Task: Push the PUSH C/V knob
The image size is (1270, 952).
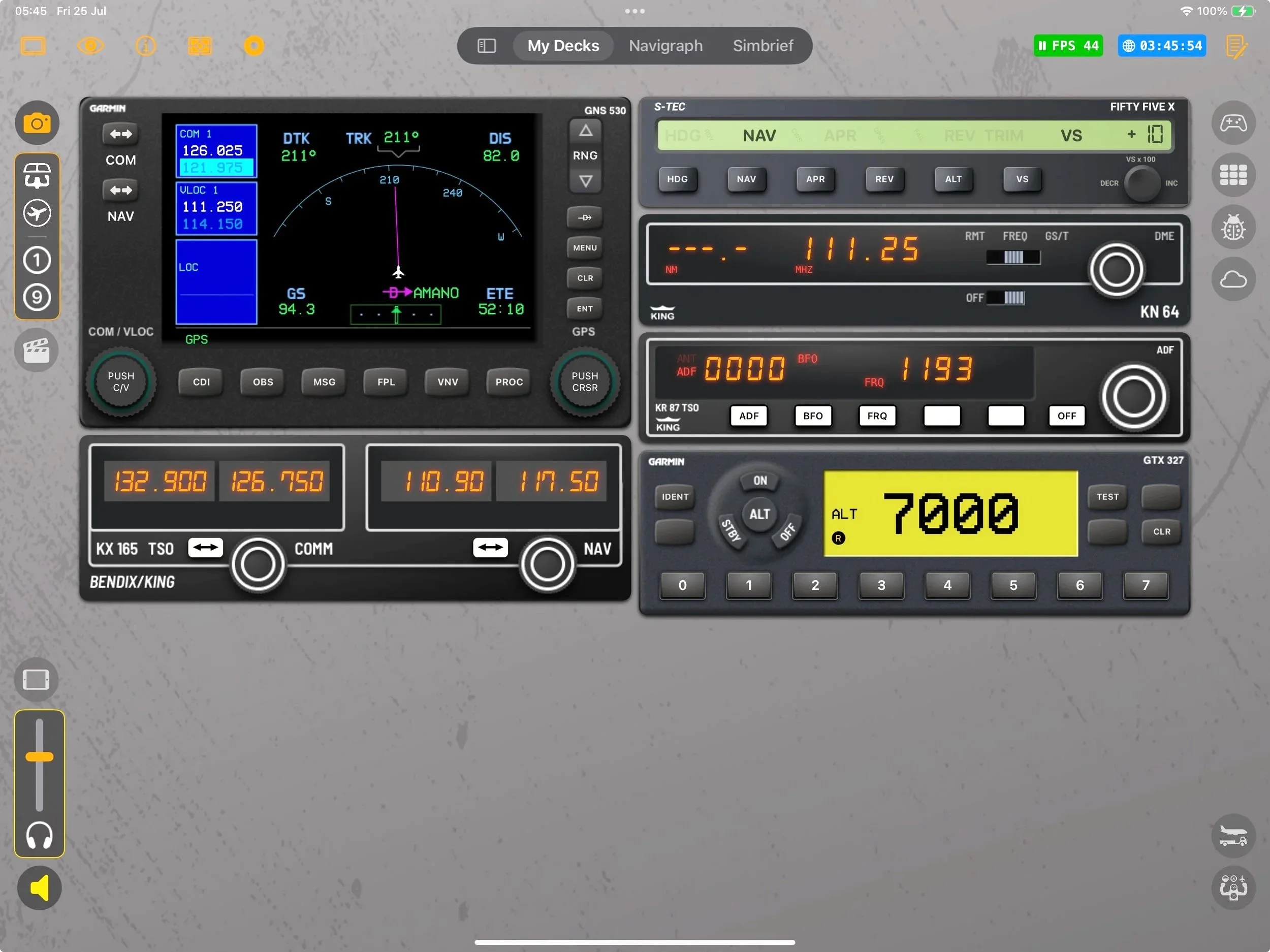Action: 120,382
